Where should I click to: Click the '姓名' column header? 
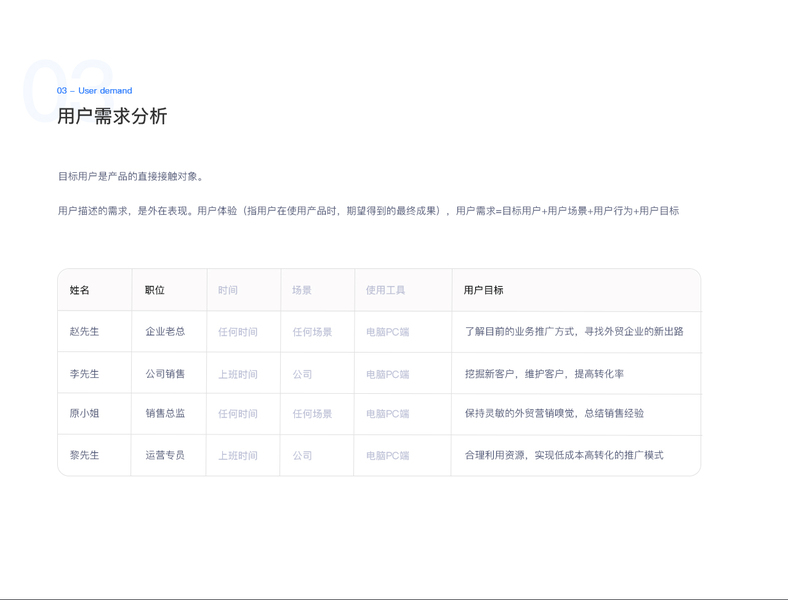pyautogui.click(x=79, y=290)
